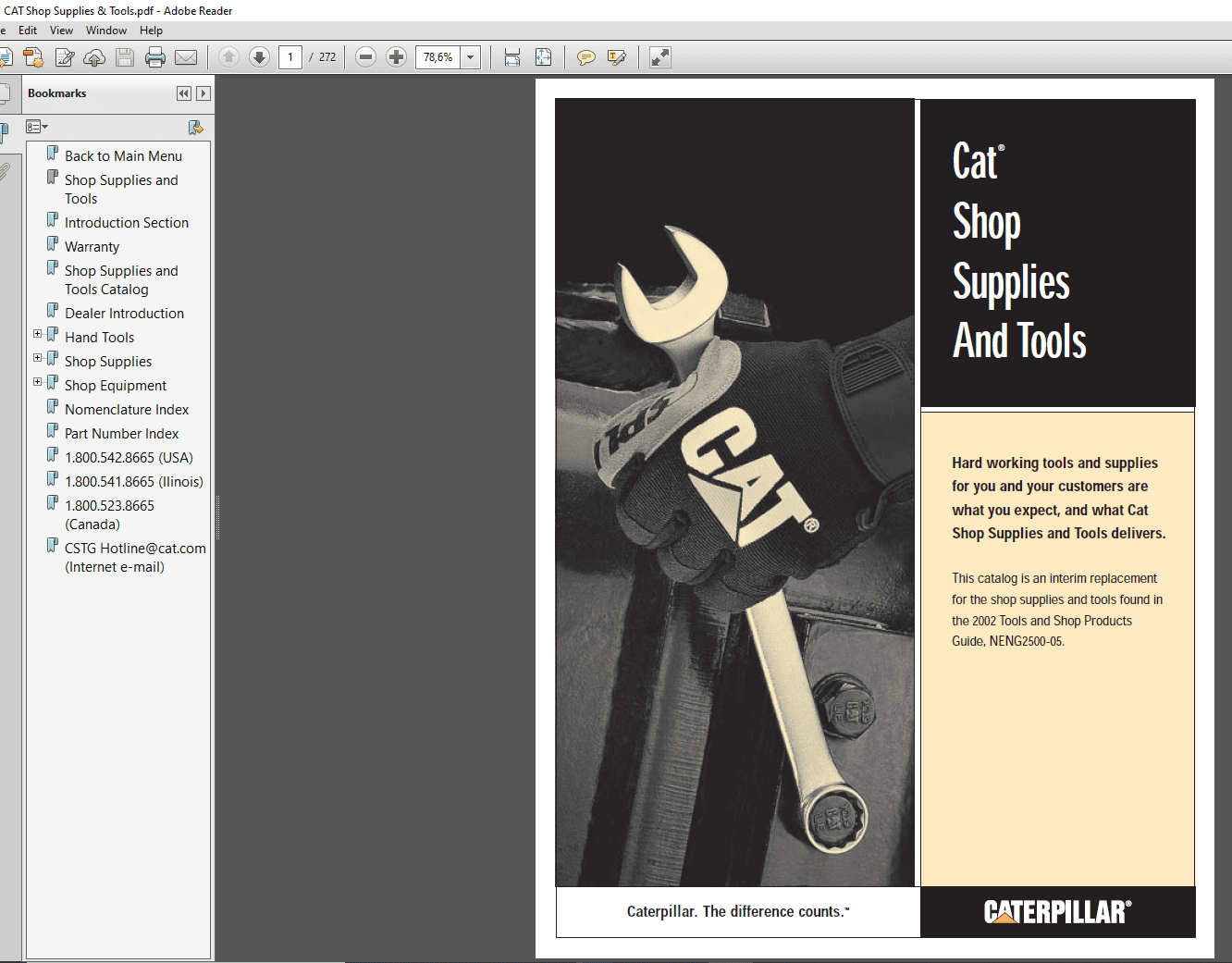
Task: Click the Caterpillar logo on the page
Action: click(1057, 912)
